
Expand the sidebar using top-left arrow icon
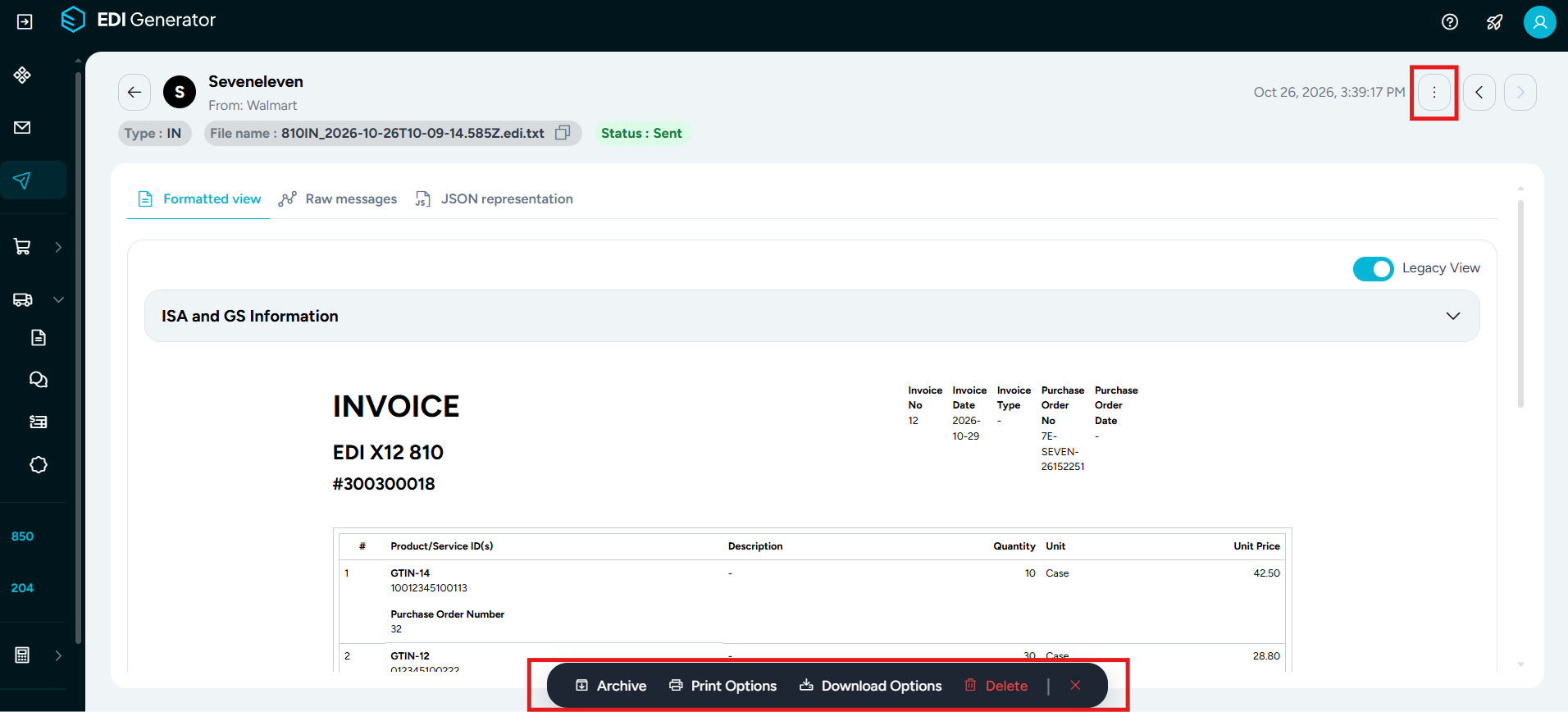[x=25, y=21]
